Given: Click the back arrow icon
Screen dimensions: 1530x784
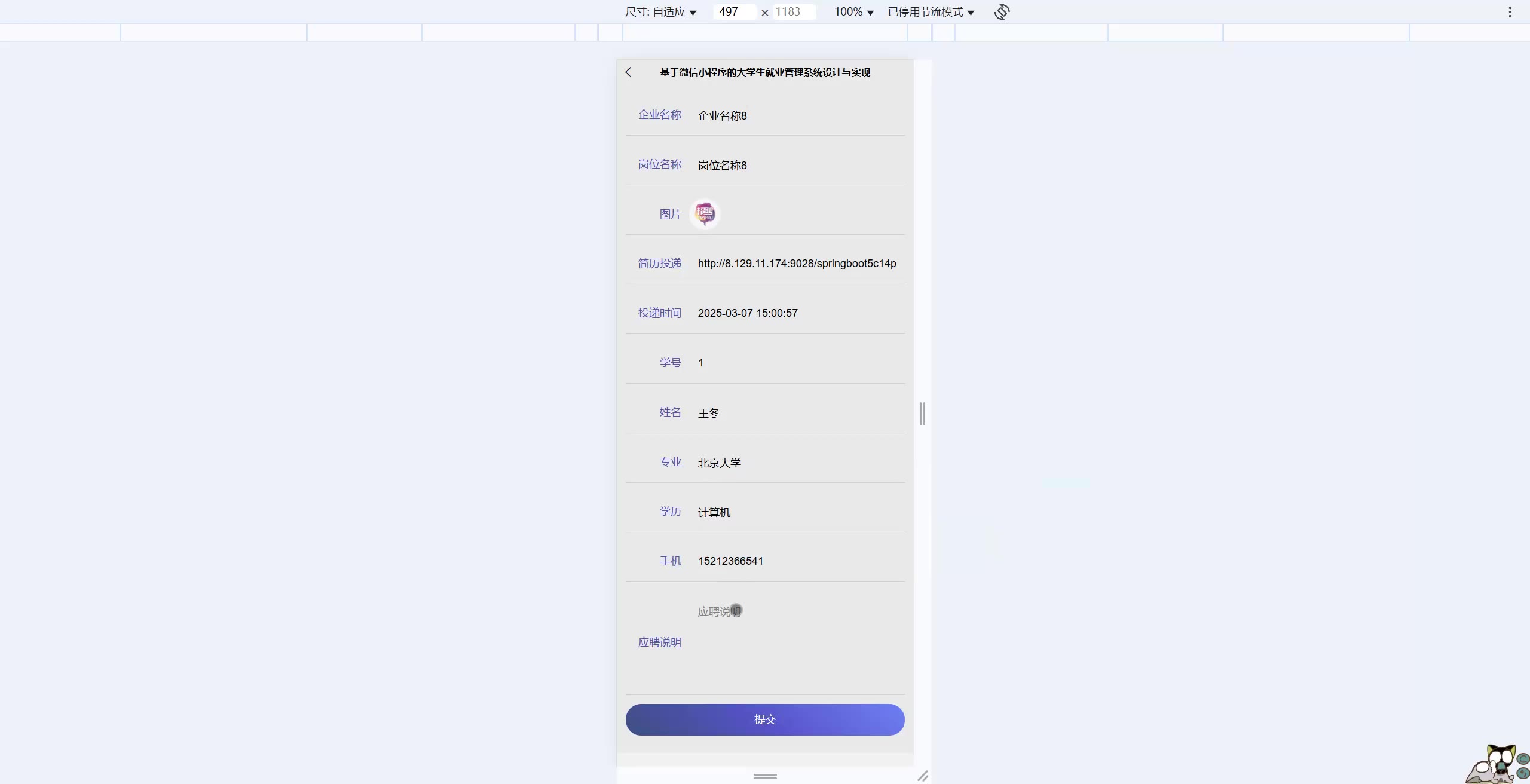Looking at the screenshot, I should pyautogui.click(x=628, y=72).
